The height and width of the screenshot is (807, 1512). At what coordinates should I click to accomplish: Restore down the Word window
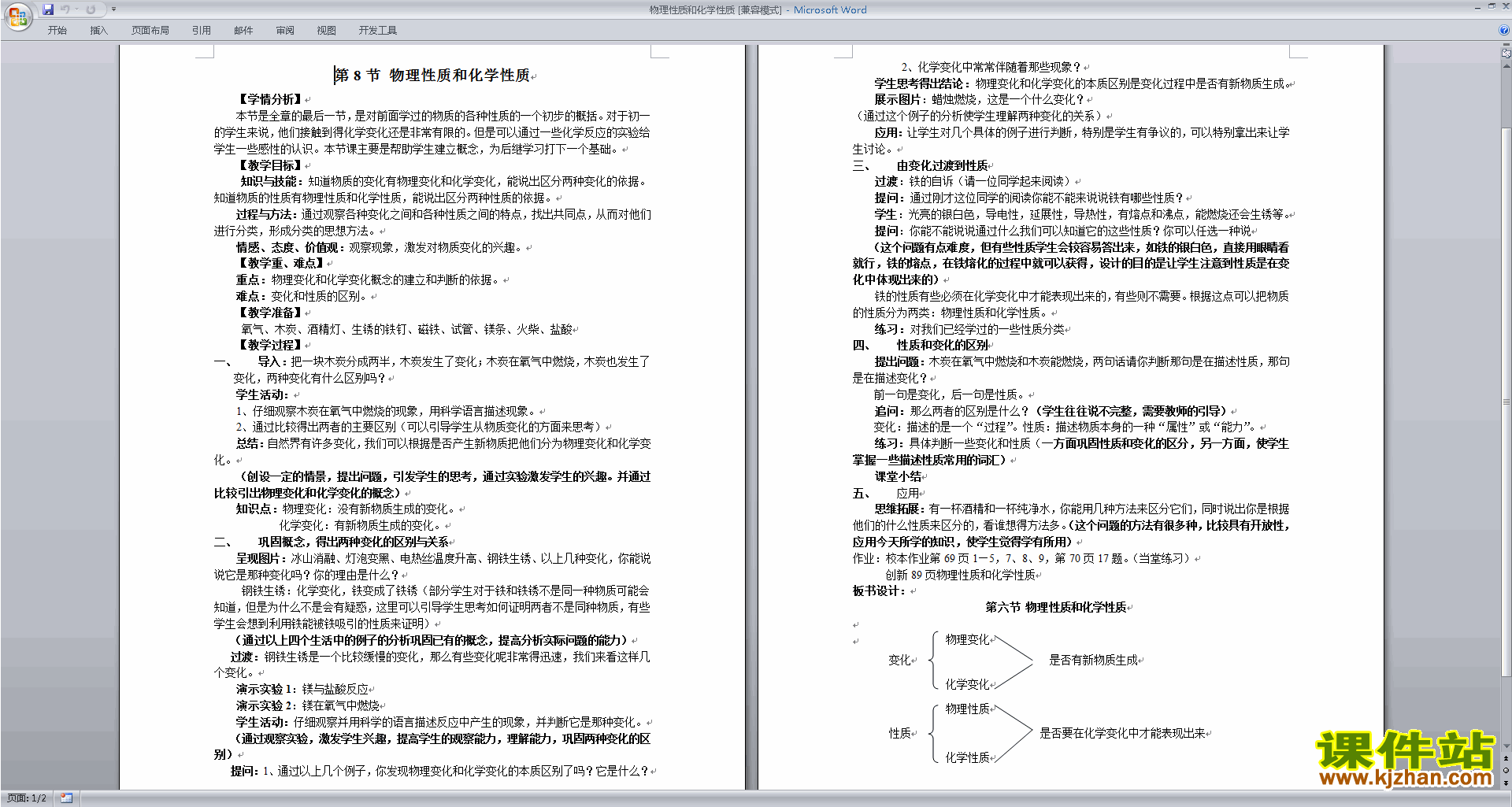1492,6
